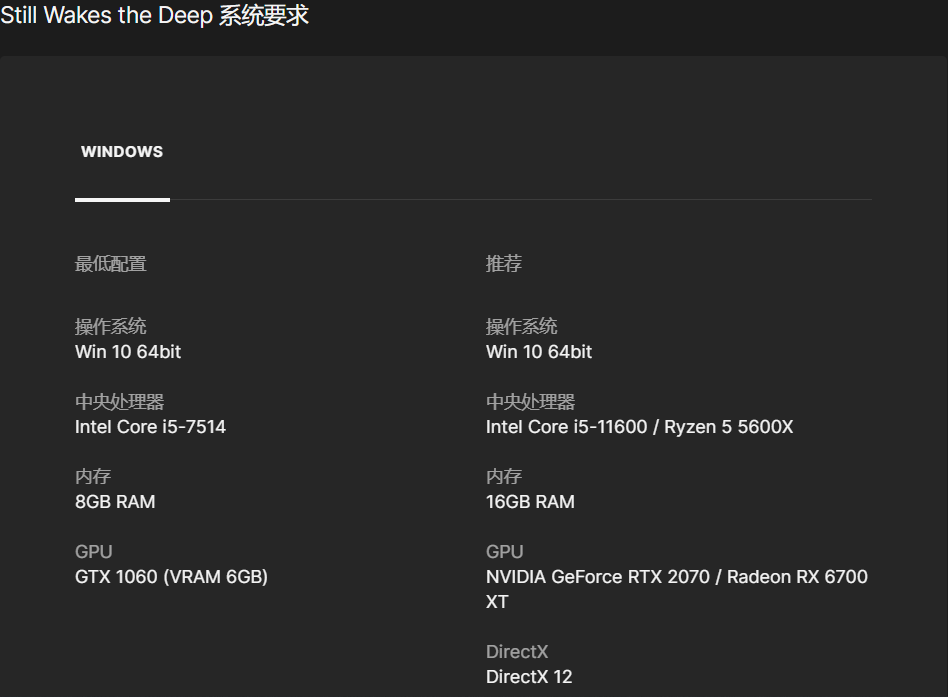Click 内存 label under 推荐
Image resolution: width=948 pixels, height=697 pixels.
504,476
